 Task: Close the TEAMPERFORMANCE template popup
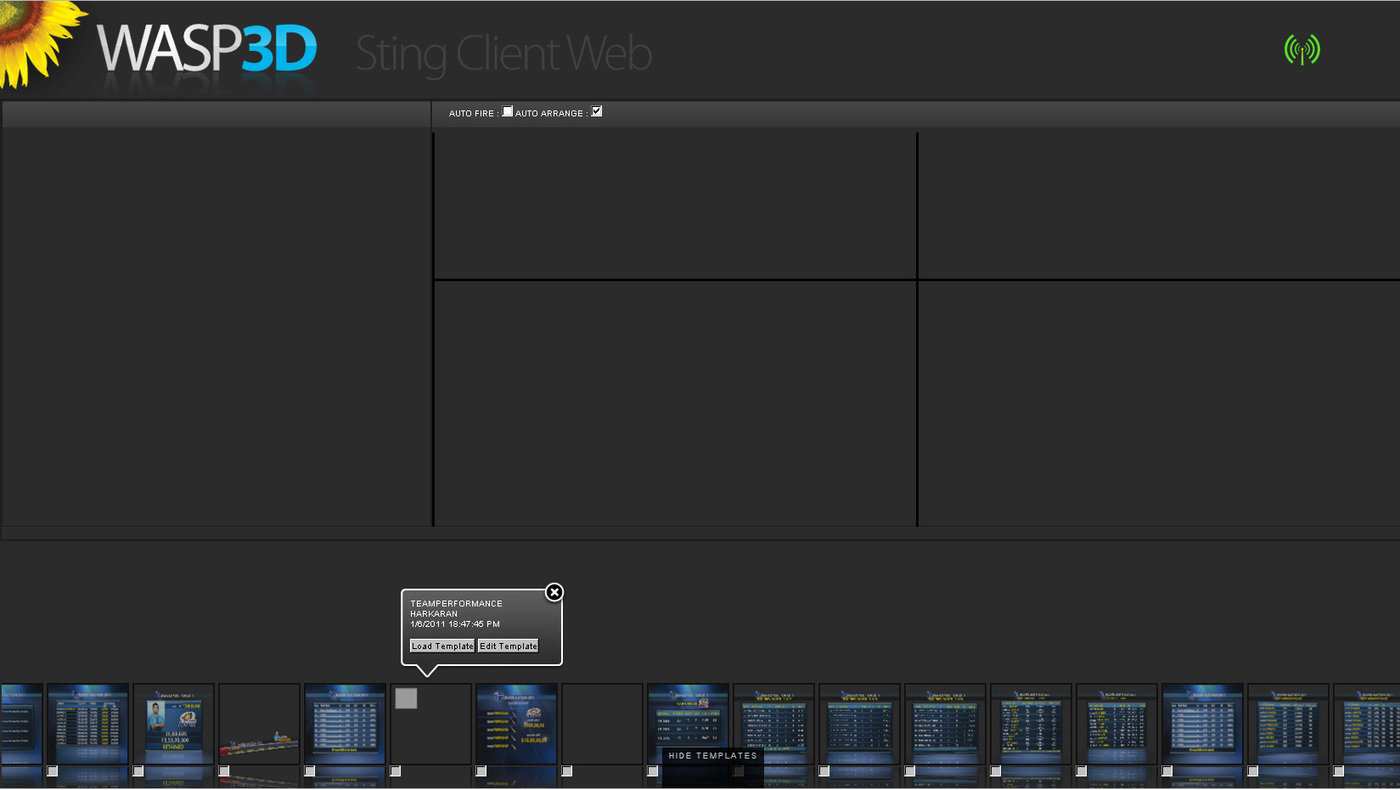(x=554, y=592)
